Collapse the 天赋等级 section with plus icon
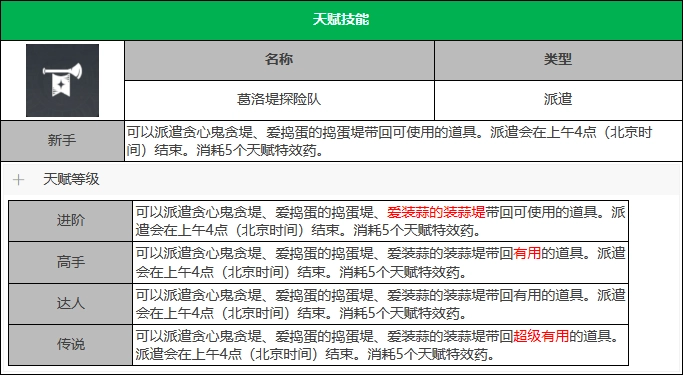The image size is (683, 376). point(18,180)
